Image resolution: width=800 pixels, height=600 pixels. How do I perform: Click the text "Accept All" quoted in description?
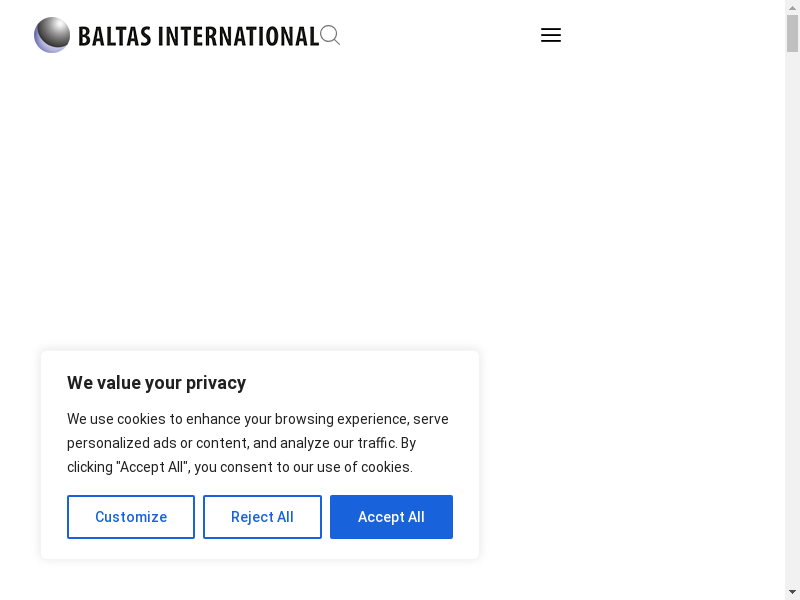(x=152, y=467)
